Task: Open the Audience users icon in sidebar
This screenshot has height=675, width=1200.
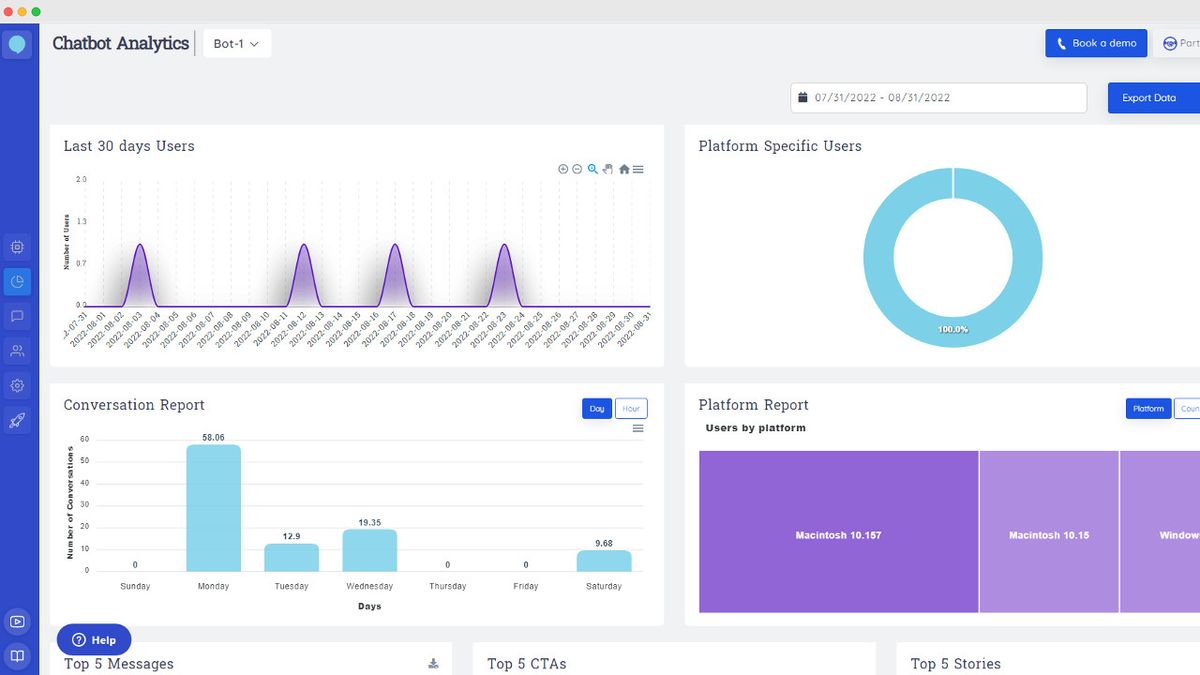Action: [17, 350]
